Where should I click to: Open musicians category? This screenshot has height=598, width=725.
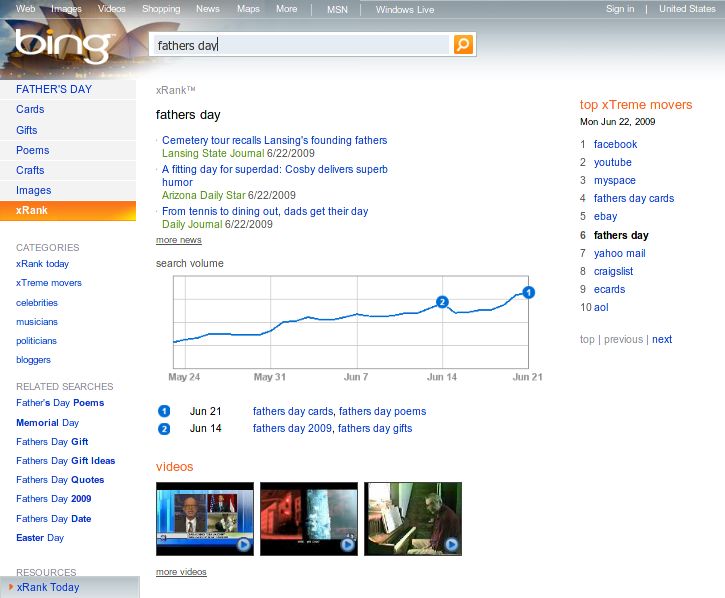tap(37, 321)
